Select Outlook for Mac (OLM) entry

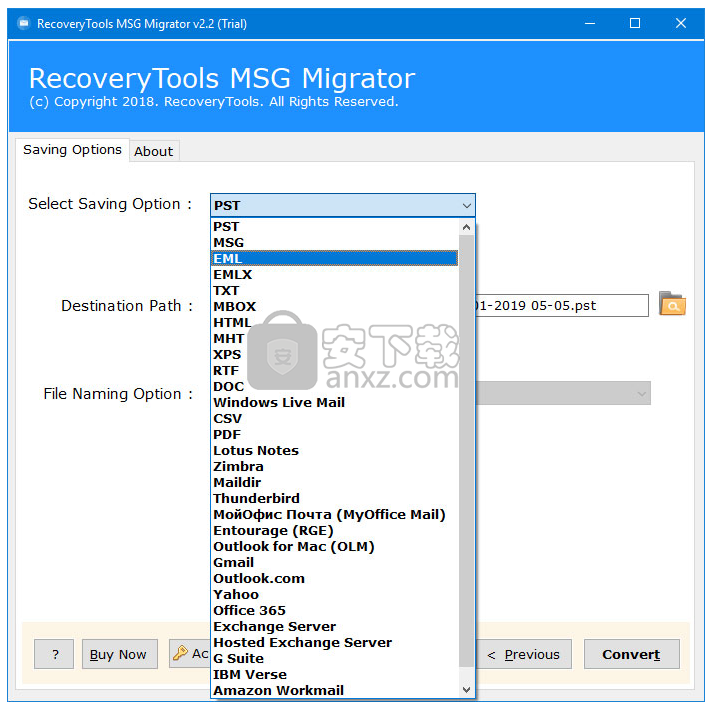point(335,546)
